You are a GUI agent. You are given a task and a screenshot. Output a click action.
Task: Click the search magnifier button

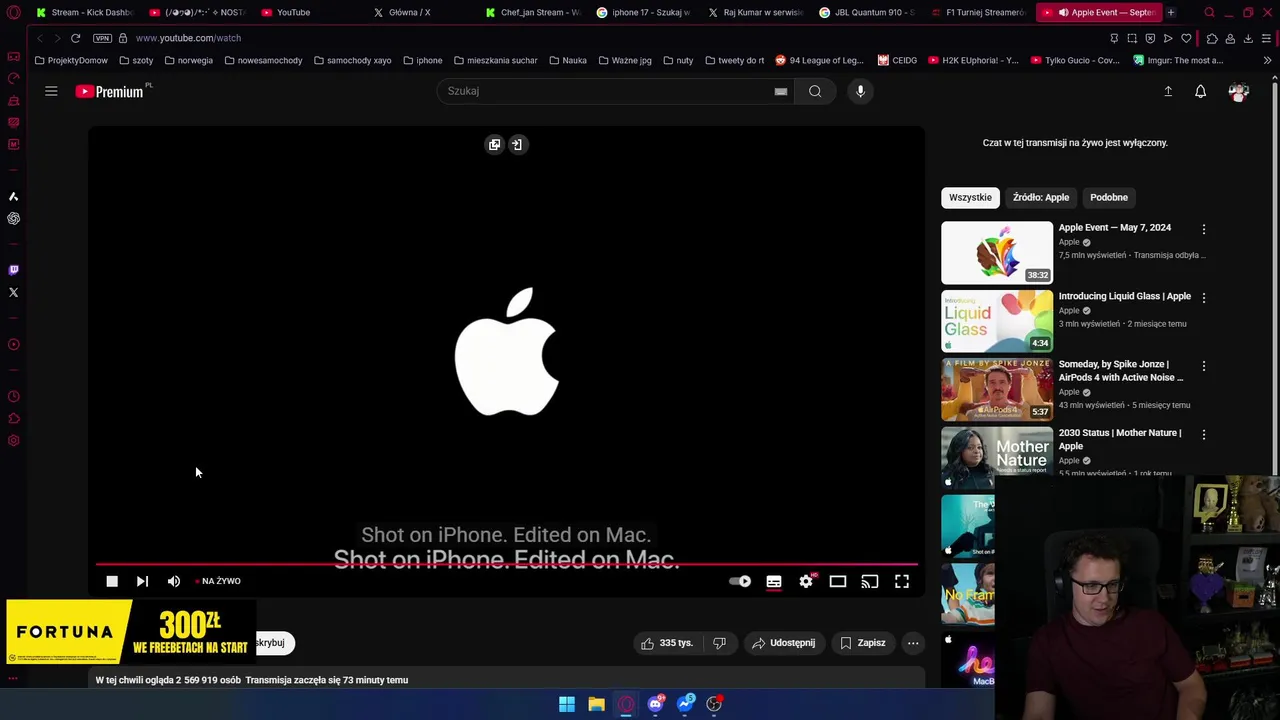click(815, 91)
